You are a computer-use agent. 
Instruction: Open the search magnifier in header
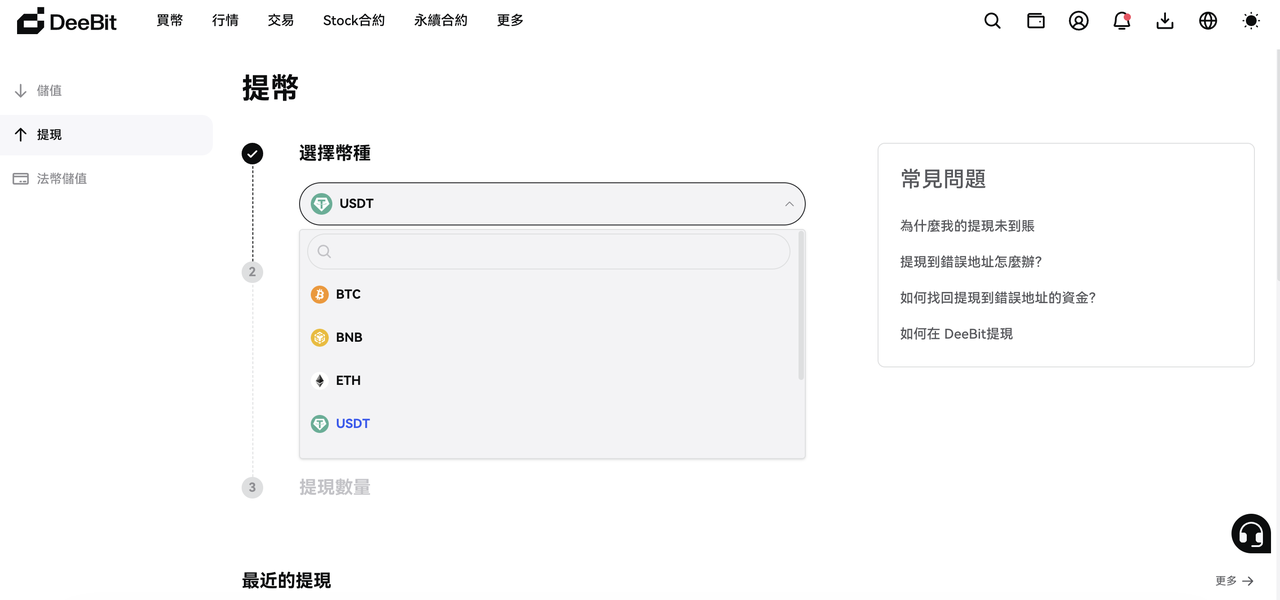992,20
